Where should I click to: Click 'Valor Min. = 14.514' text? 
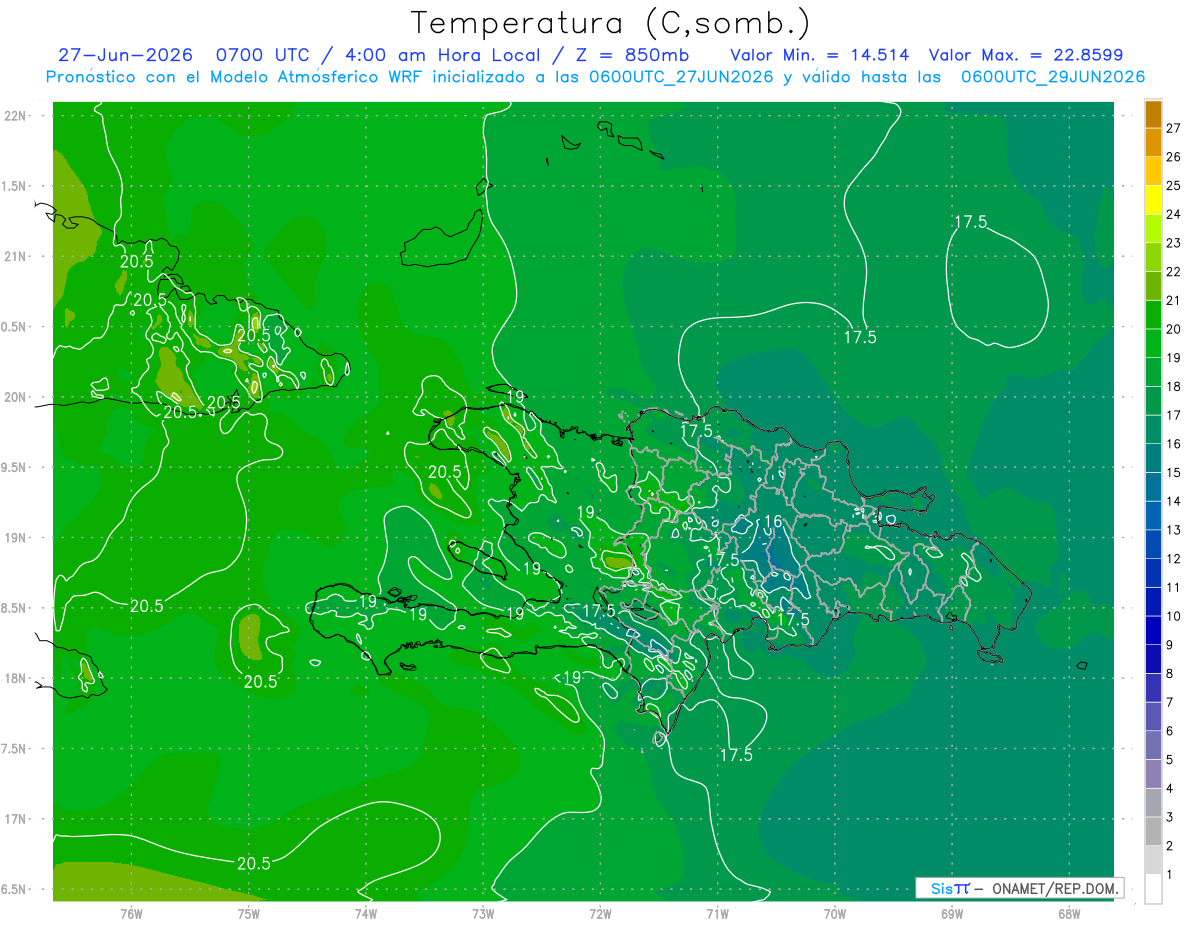coord(820,55)
